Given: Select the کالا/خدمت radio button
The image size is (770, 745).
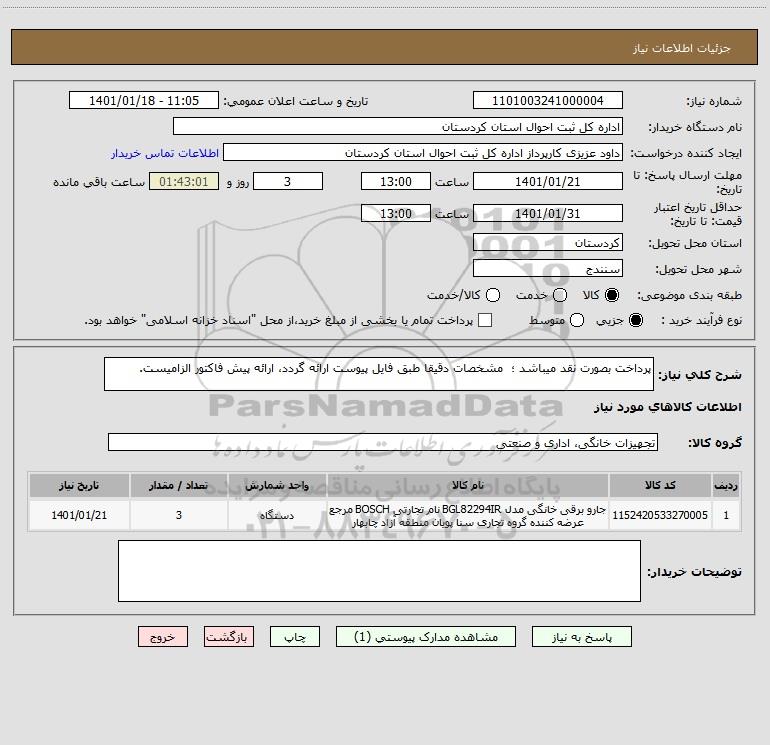Looking at the screenshot, I should (x=493, y=295).
